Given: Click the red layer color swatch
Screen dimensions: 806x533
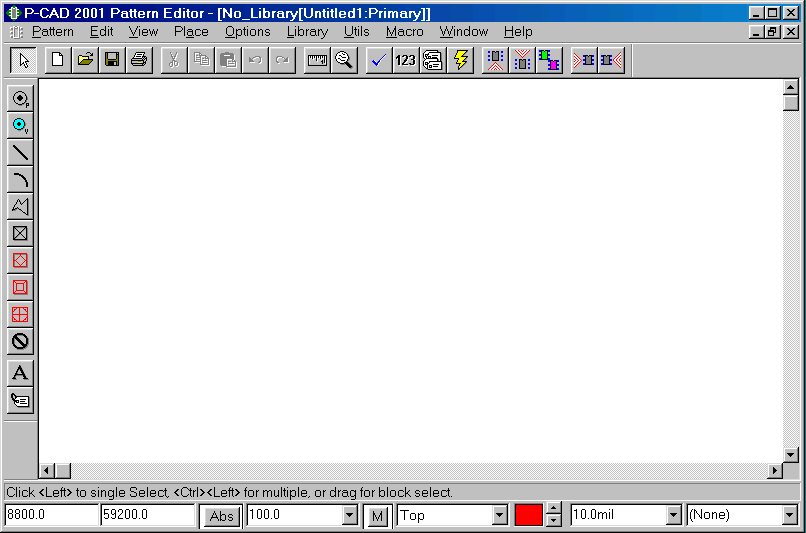Looking at the screenshot, I should (x=528, y=515).
